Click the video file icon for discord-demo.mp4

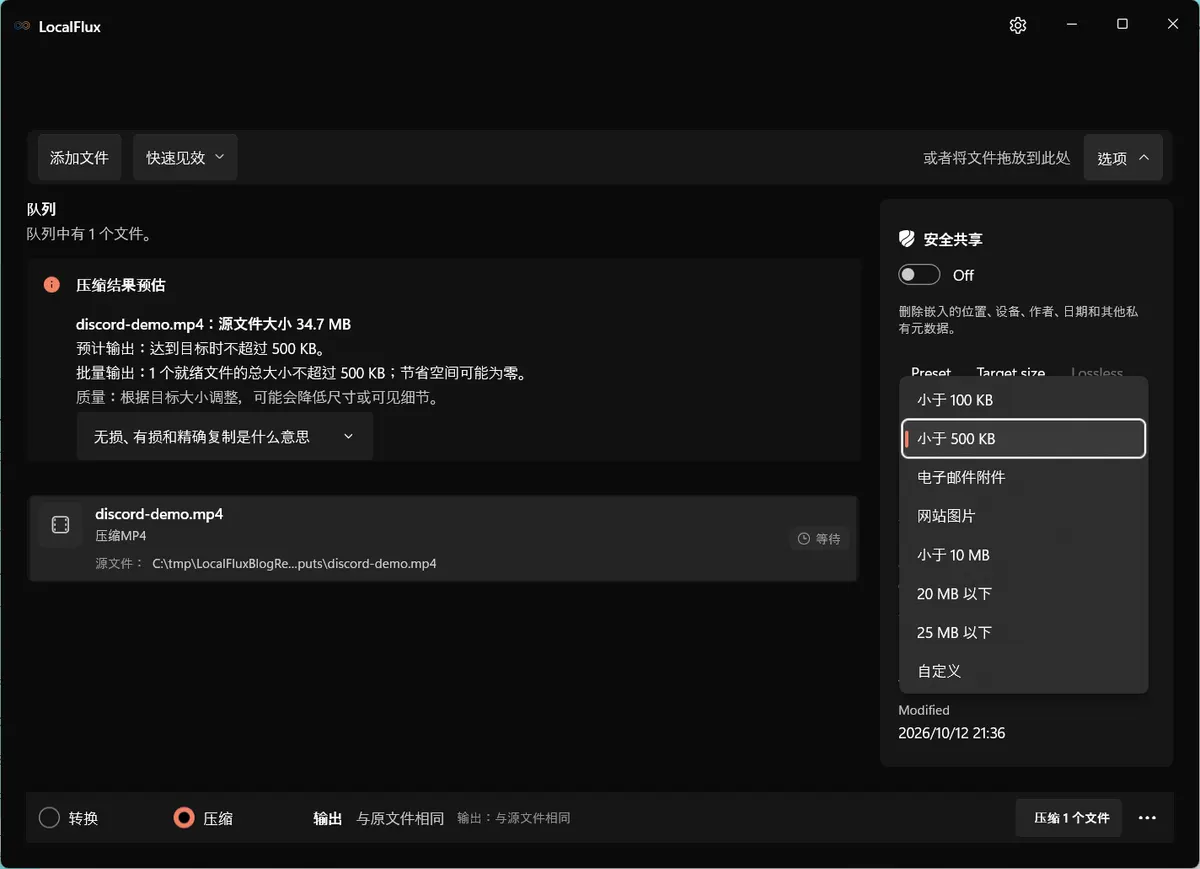[60, 525]
